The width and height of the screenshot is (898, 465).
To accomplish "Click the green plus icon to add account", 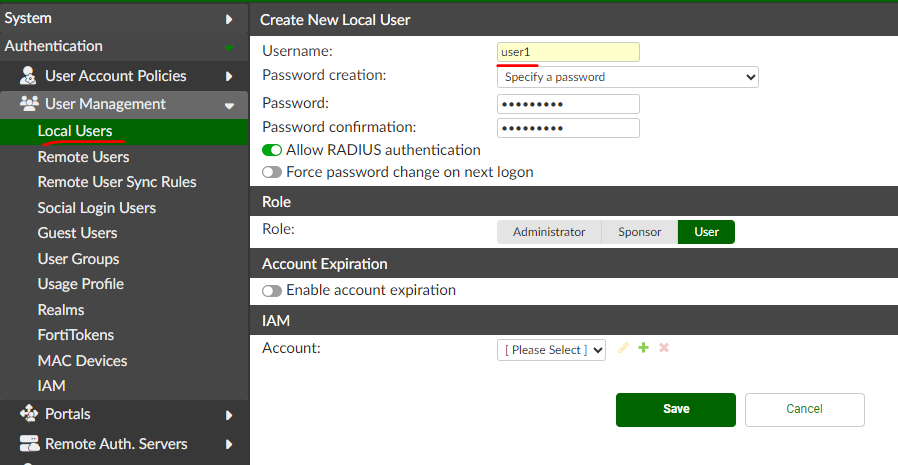I will point(643,348).
